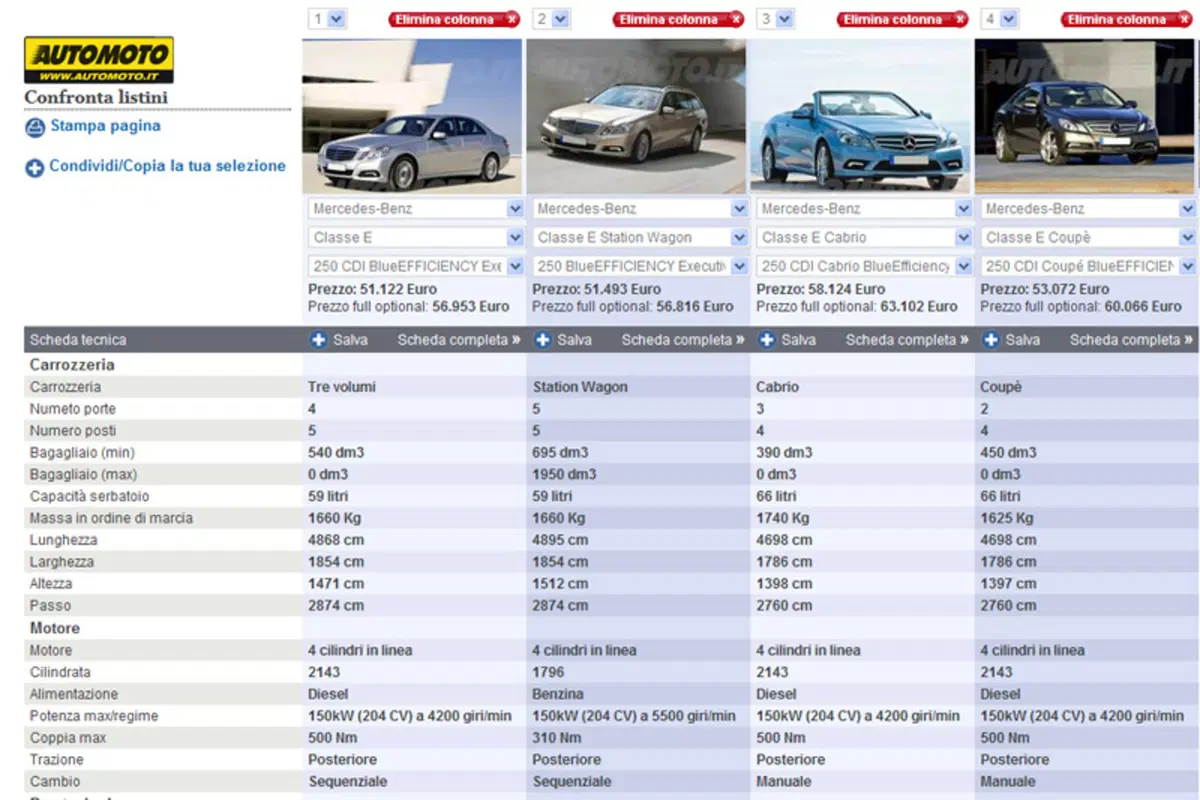Click the plus icon beside Condividi/Copia
Screen dimensions: 1200x800
click(35, 168)
